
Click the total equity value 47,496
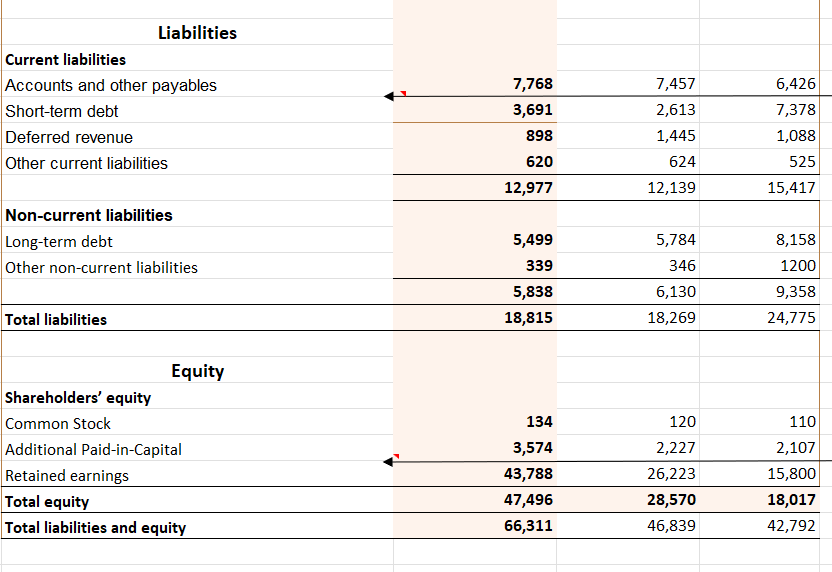(x=475, y=500)
